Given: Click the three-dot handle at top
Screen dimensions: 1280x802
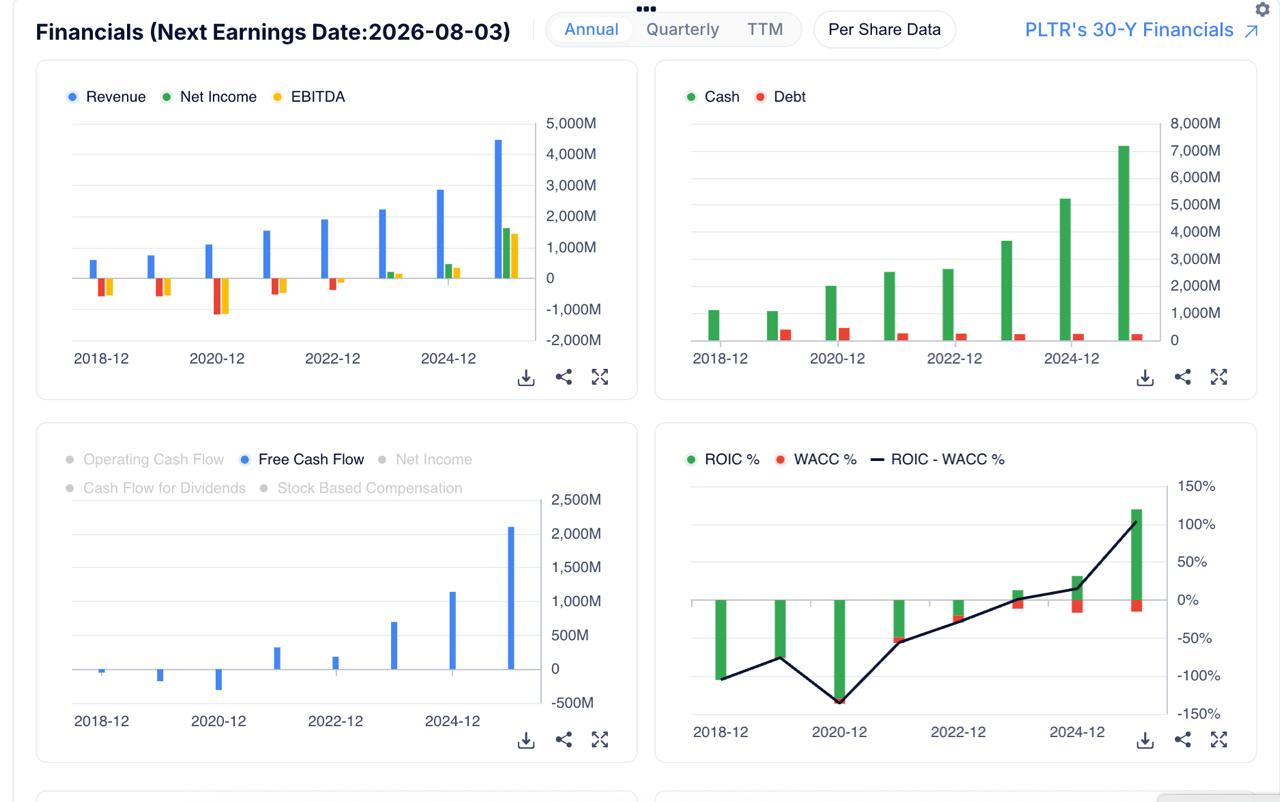Looking at the screenshot, I should pyautogui.click(x=646, y=8).
